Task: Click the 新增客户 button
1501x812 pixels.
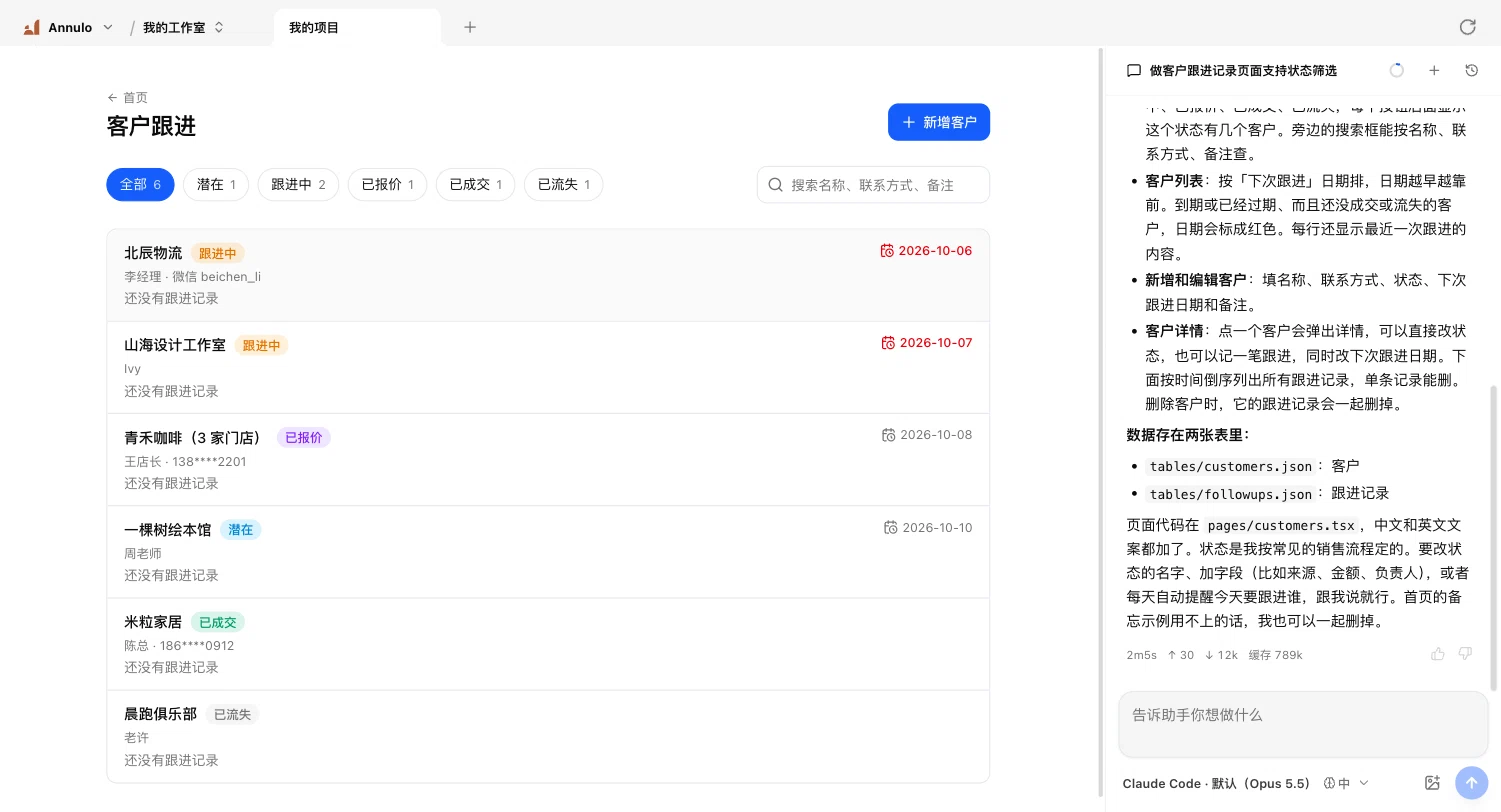Action: coord(938,122)
